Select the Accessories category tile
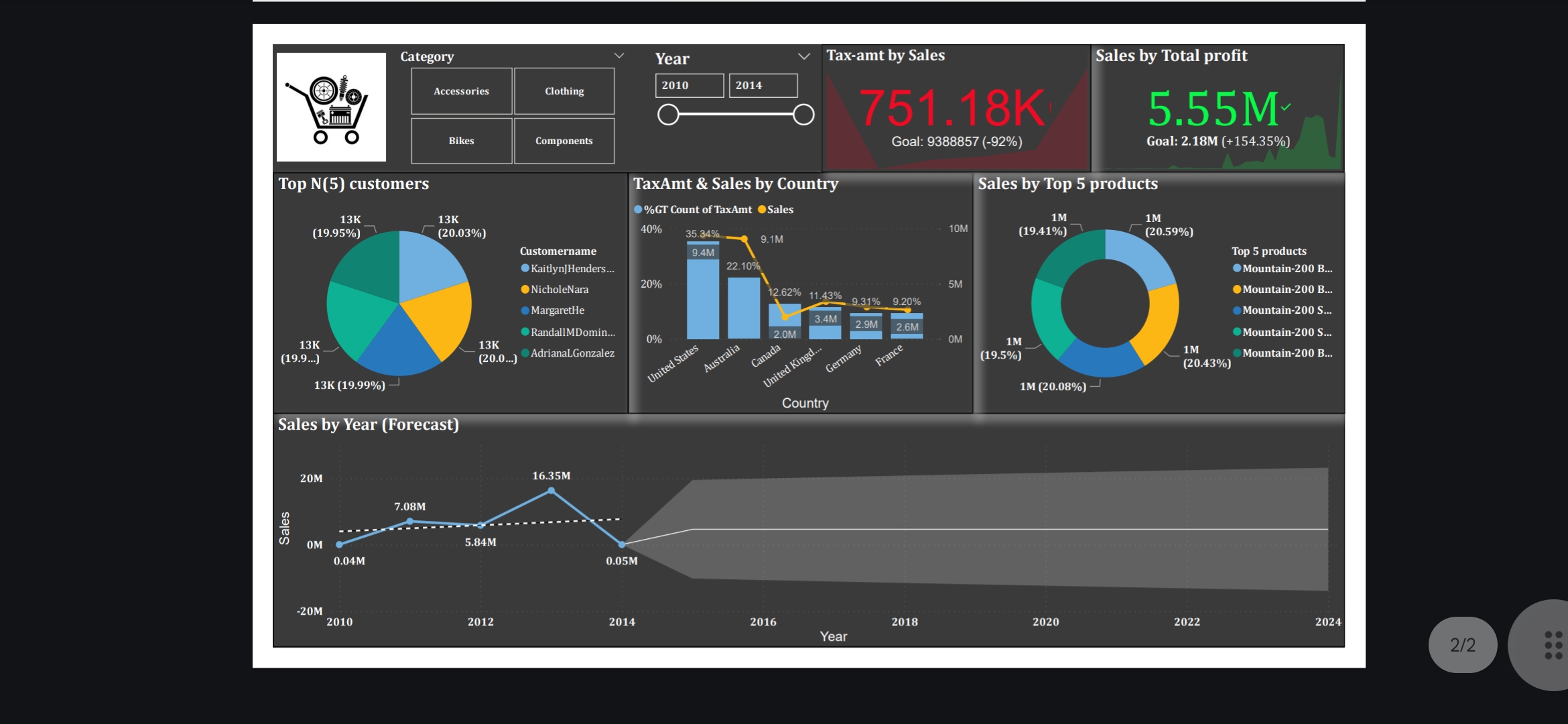Viewport: 1568px width, 724px height. click(461, 91)
